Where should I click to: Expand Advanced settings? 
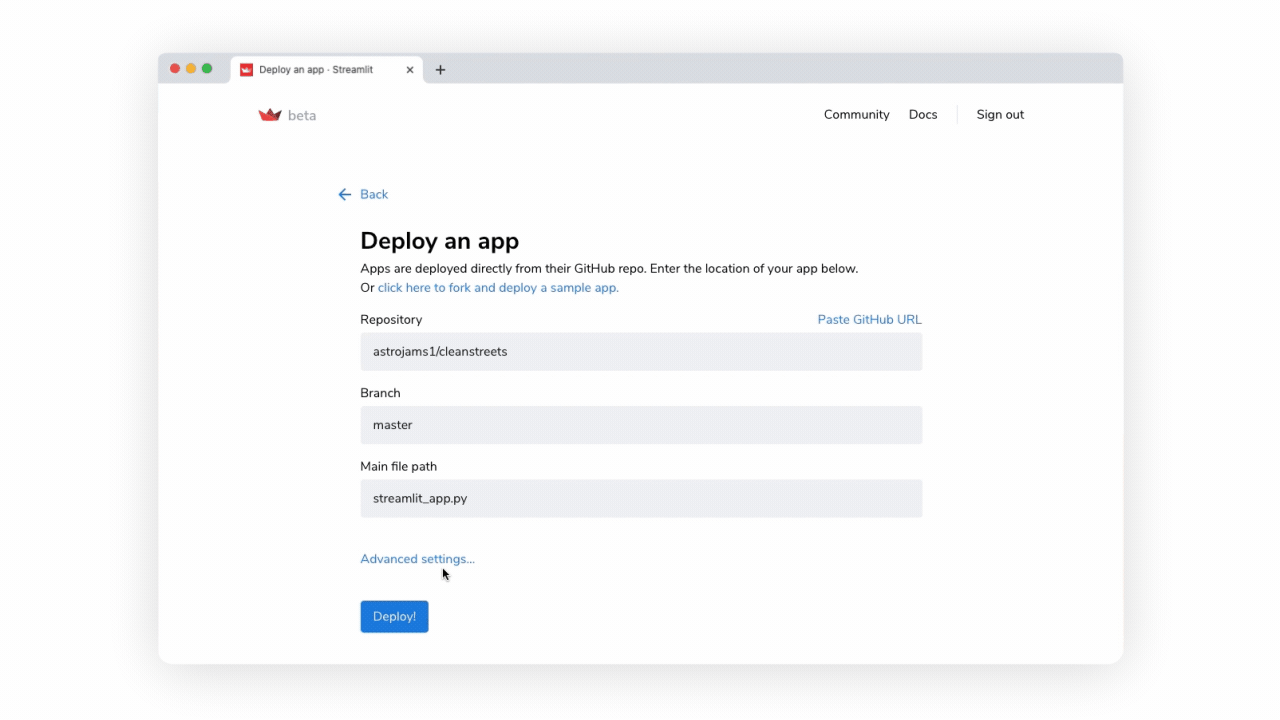point(417,559)
